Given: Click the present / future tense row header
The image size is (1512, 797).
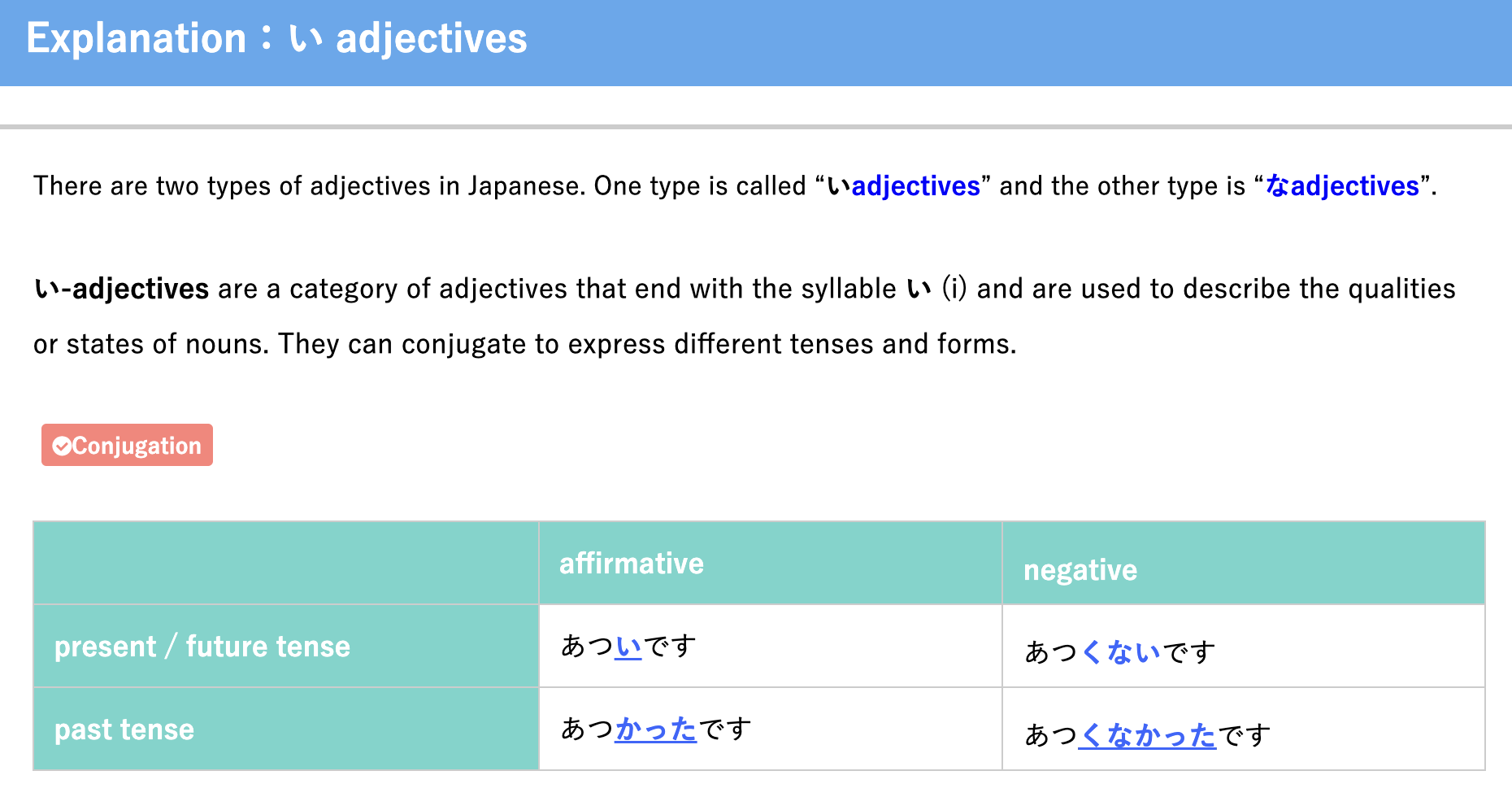Looking at the screenshot, I should click(285, 646).
